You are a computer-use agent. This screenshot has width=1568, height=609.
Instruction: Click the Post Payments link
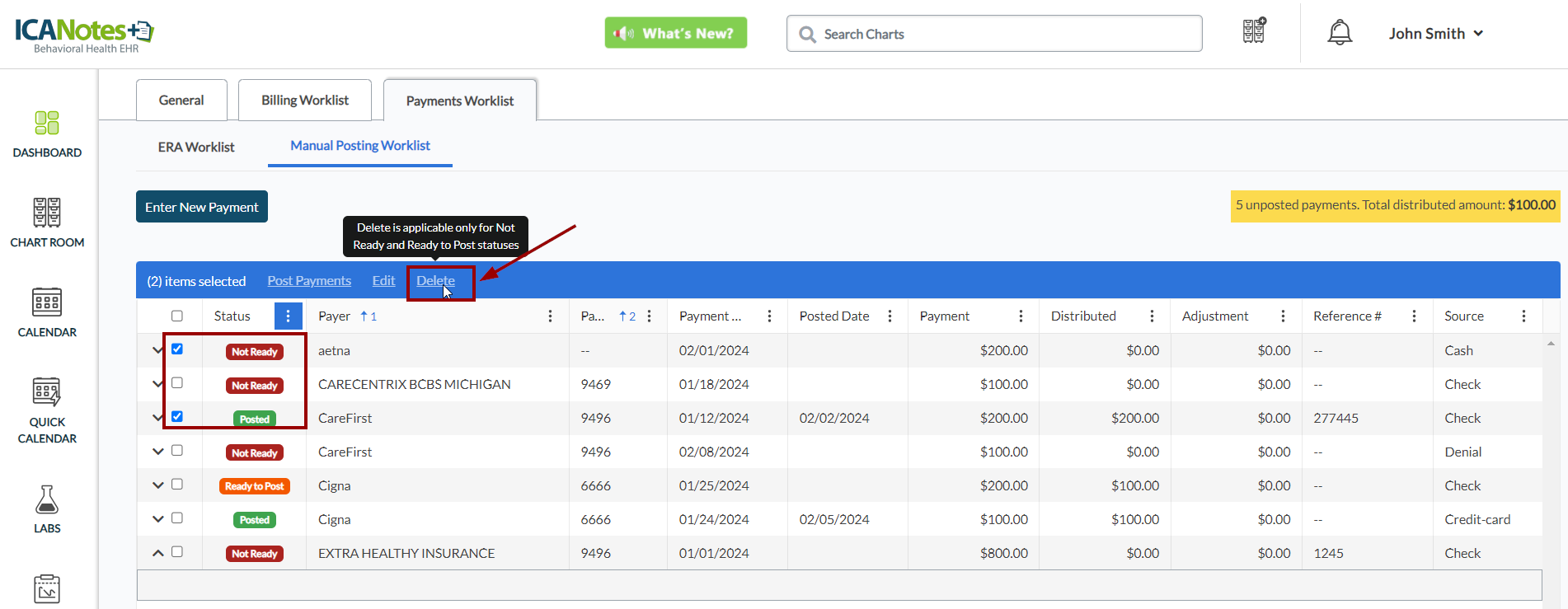309,281
